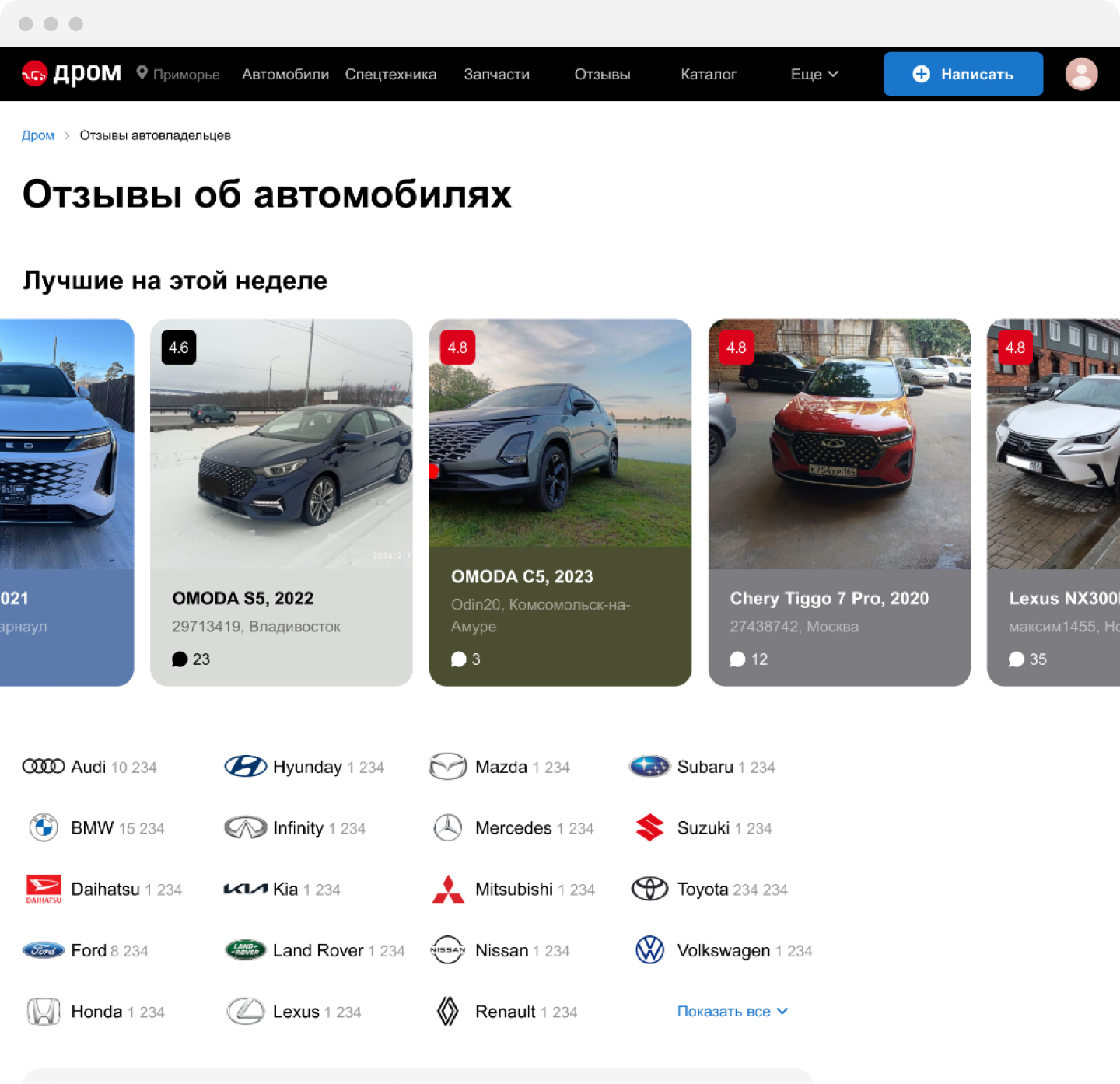The width and height of the screenshot is (1120, 1084).
Task: Click the Primorye location pin
Action: coord(142,73)
